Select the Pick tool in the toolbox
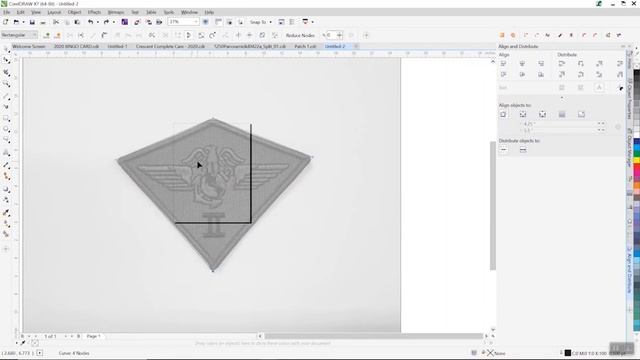 6,49
